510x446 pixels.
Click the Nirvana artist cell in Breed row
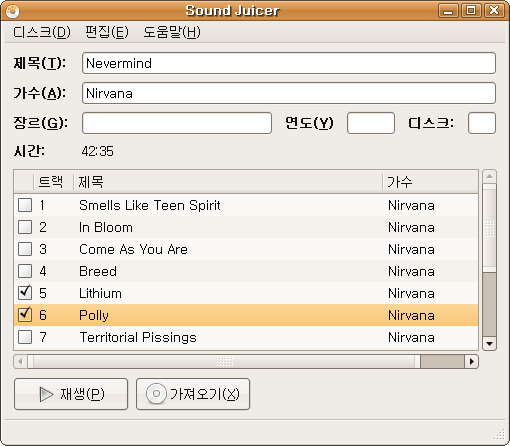[x=411, y=271]
